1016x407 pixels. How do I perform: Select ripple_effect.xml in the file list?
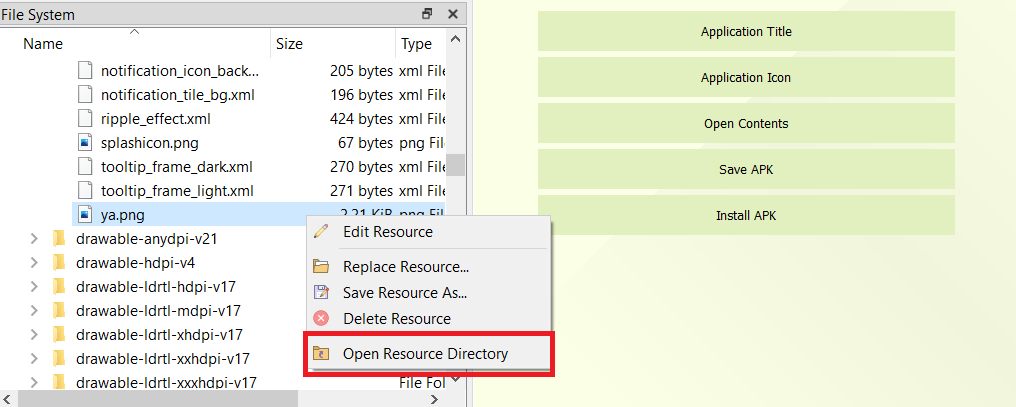tap(155, 119)
